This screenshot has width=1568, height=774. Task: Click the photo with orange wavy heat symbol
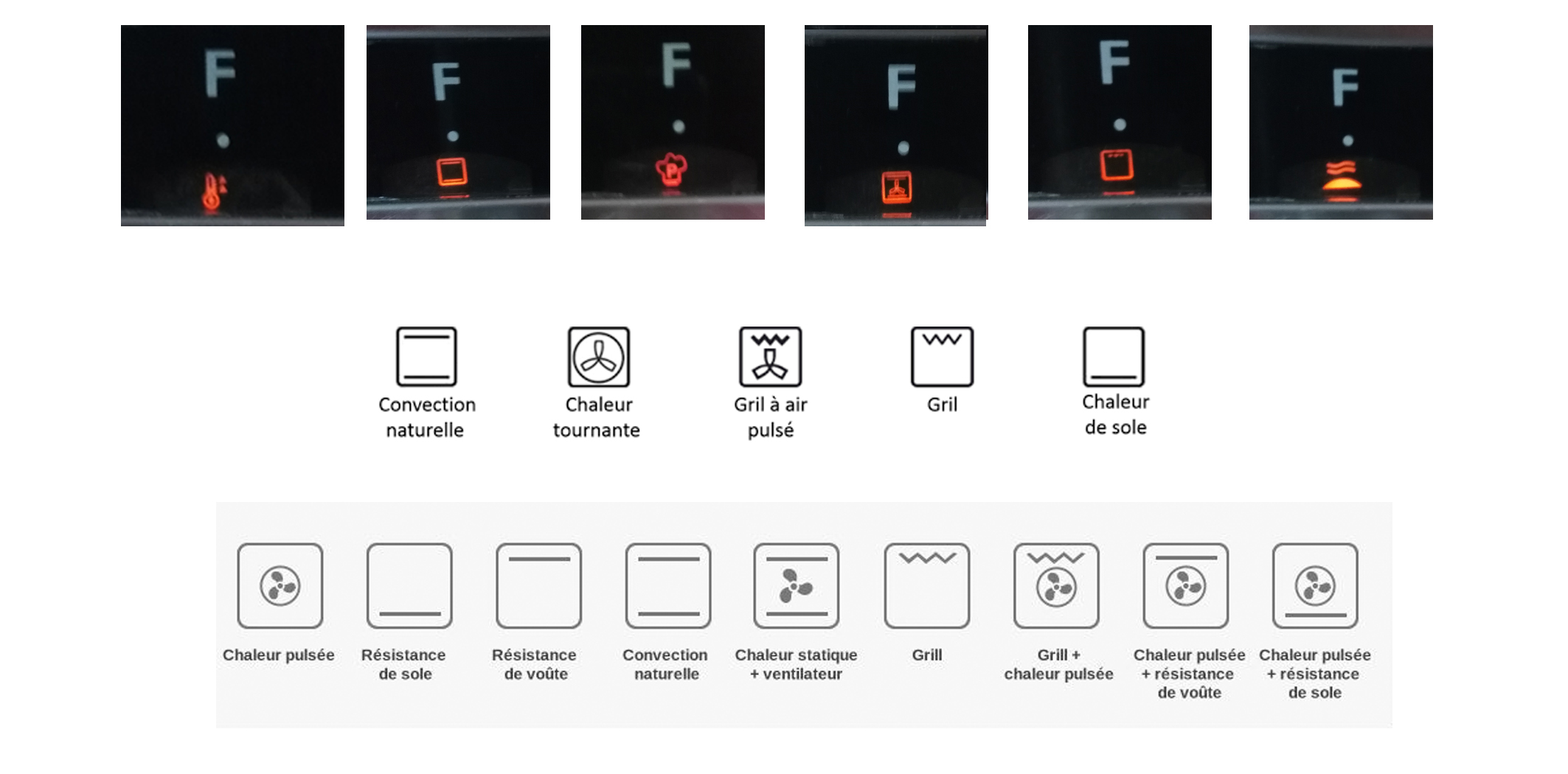coord(1341,122)
